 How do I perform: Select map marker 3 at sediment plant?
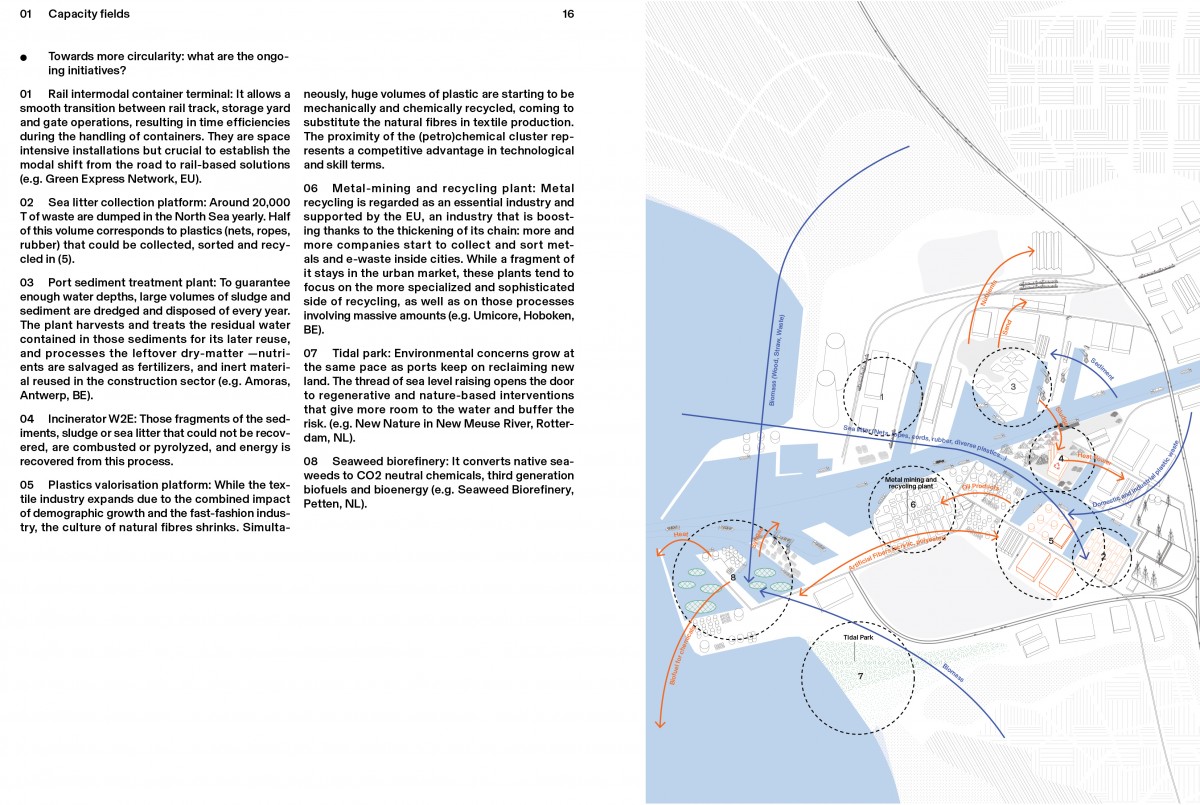[1013, 386]
